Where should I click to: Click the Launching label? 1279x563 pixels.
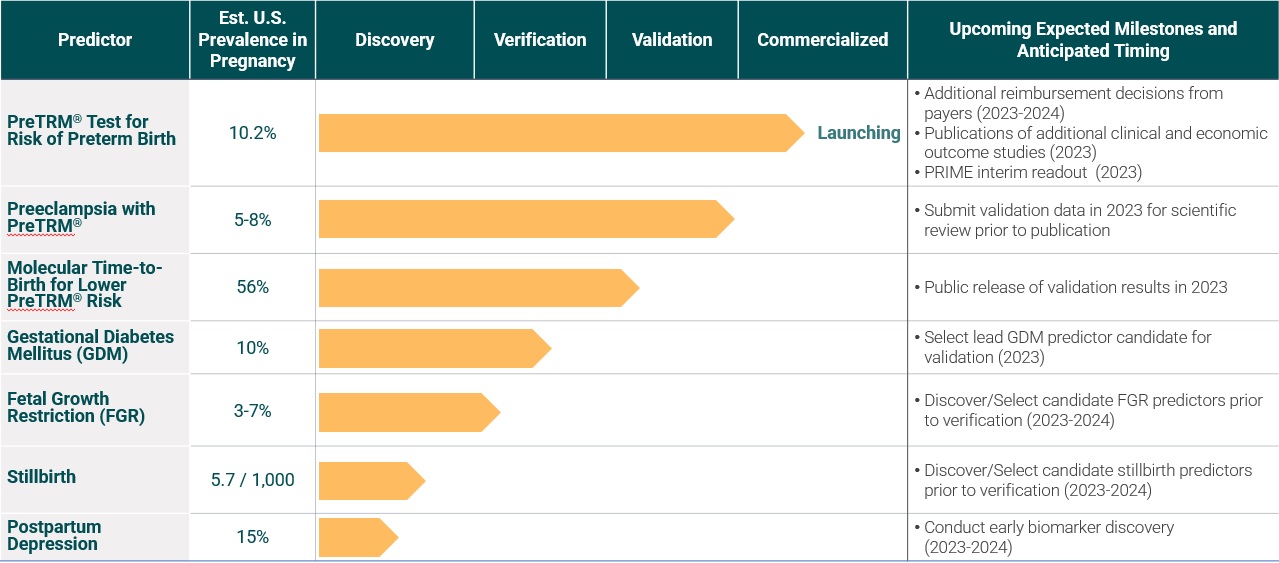[858, 133]
